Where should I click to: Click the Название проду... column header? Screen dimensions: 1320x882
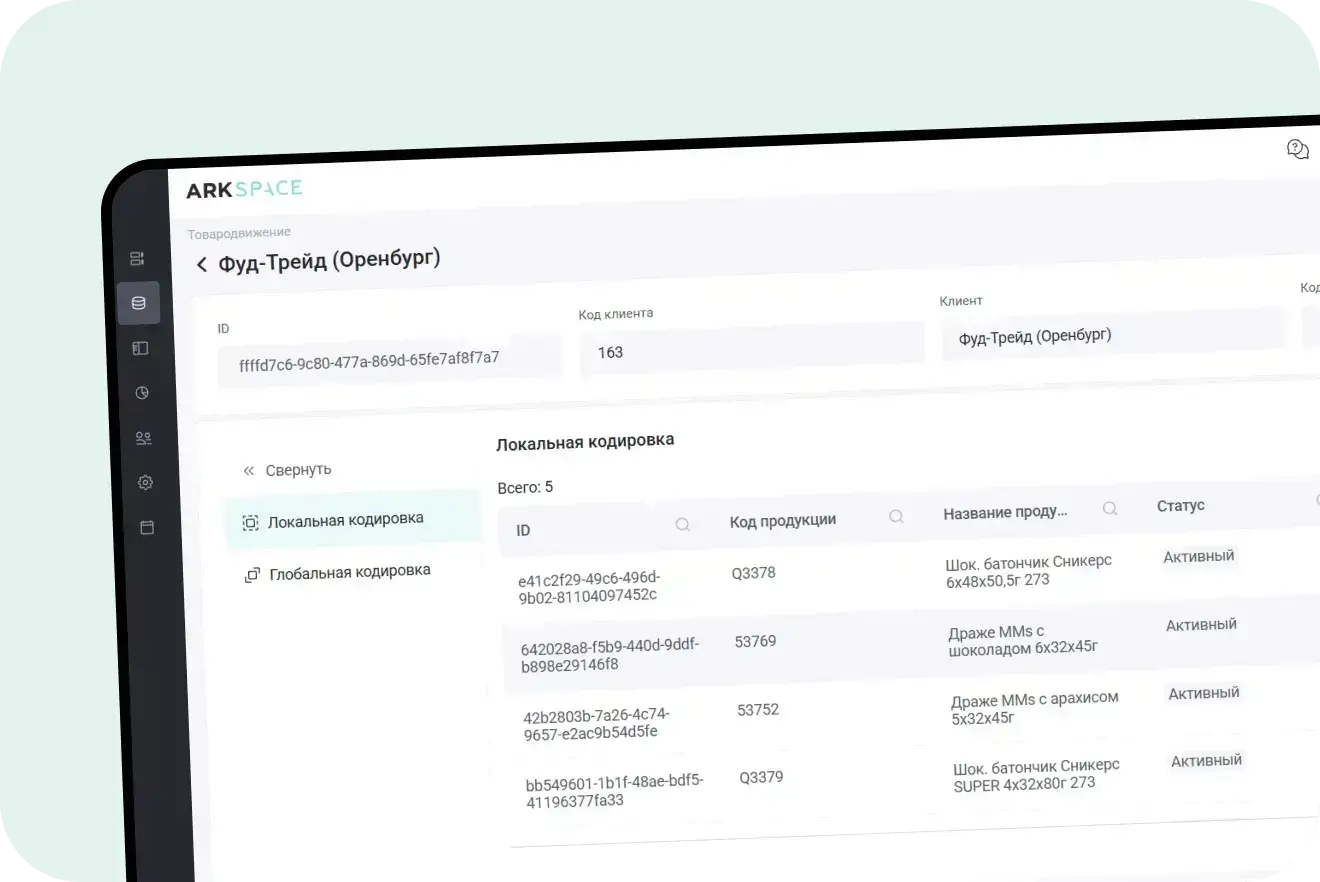1005,512
